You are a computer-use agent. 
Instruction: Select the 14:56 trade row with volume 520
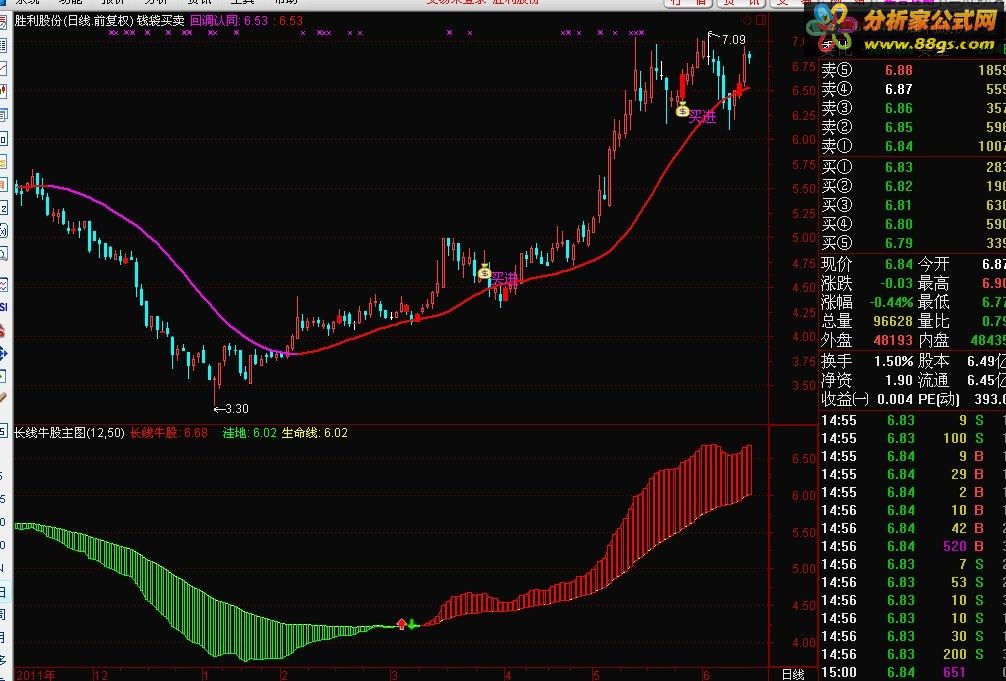coord(913,546)
